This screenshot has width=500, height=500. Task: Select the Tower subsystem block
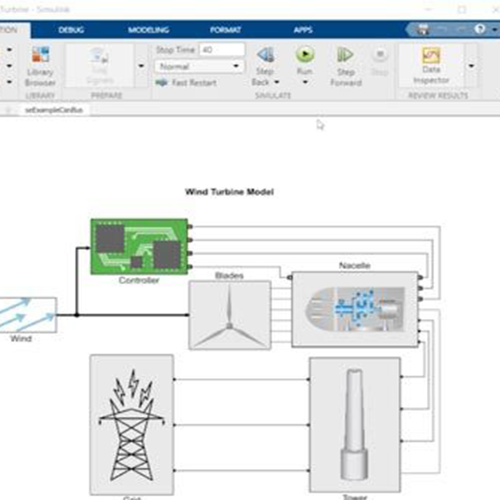coord(355,425)
